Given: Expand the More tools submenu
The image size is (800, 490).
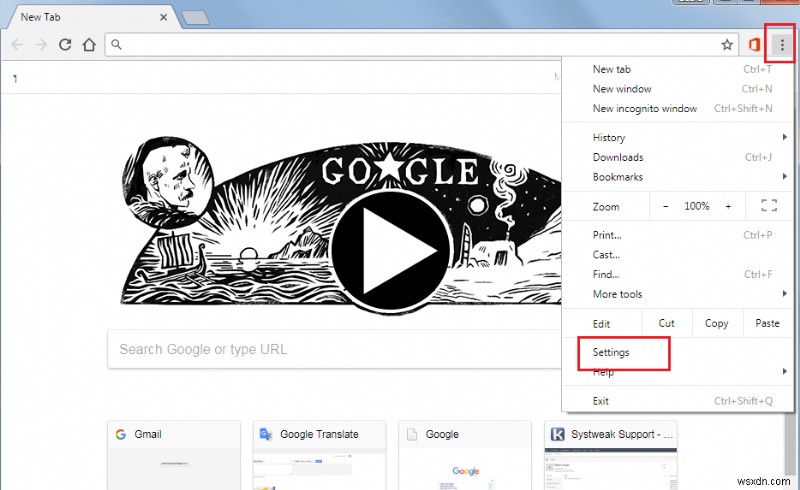Looking at the screenshot, I should [x=678, y=294].
